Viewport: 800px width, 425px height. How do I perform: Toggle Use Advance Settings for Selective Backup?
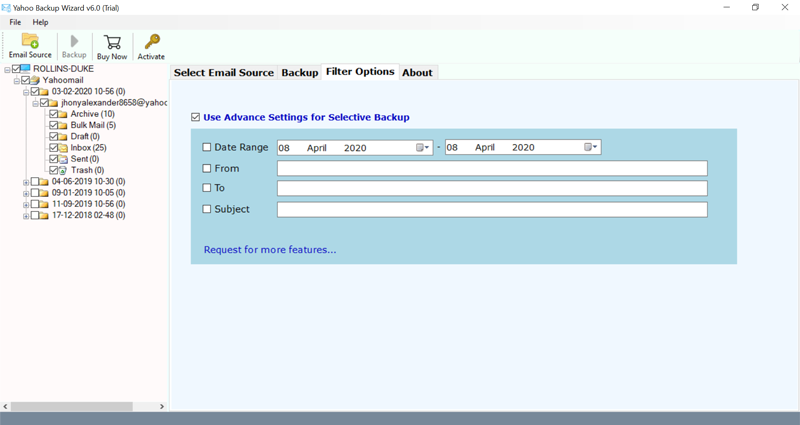[x=195, y=117]
